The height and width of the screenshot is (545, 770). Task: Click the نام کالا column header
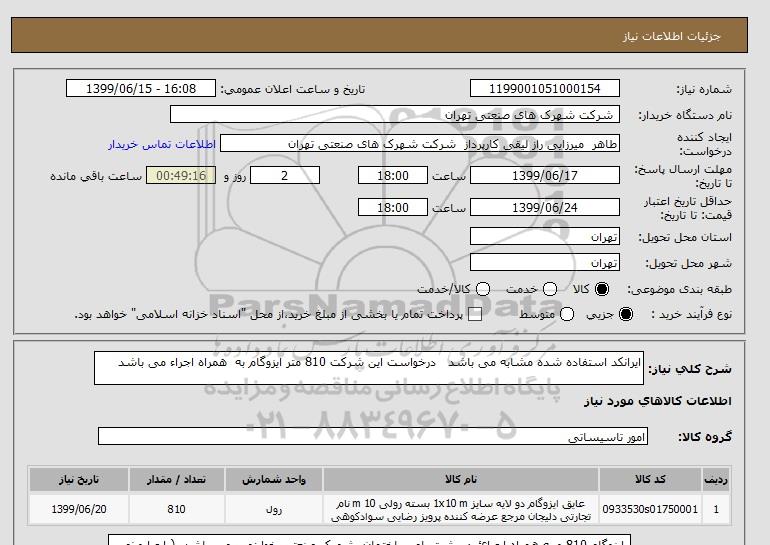(461, 479)
